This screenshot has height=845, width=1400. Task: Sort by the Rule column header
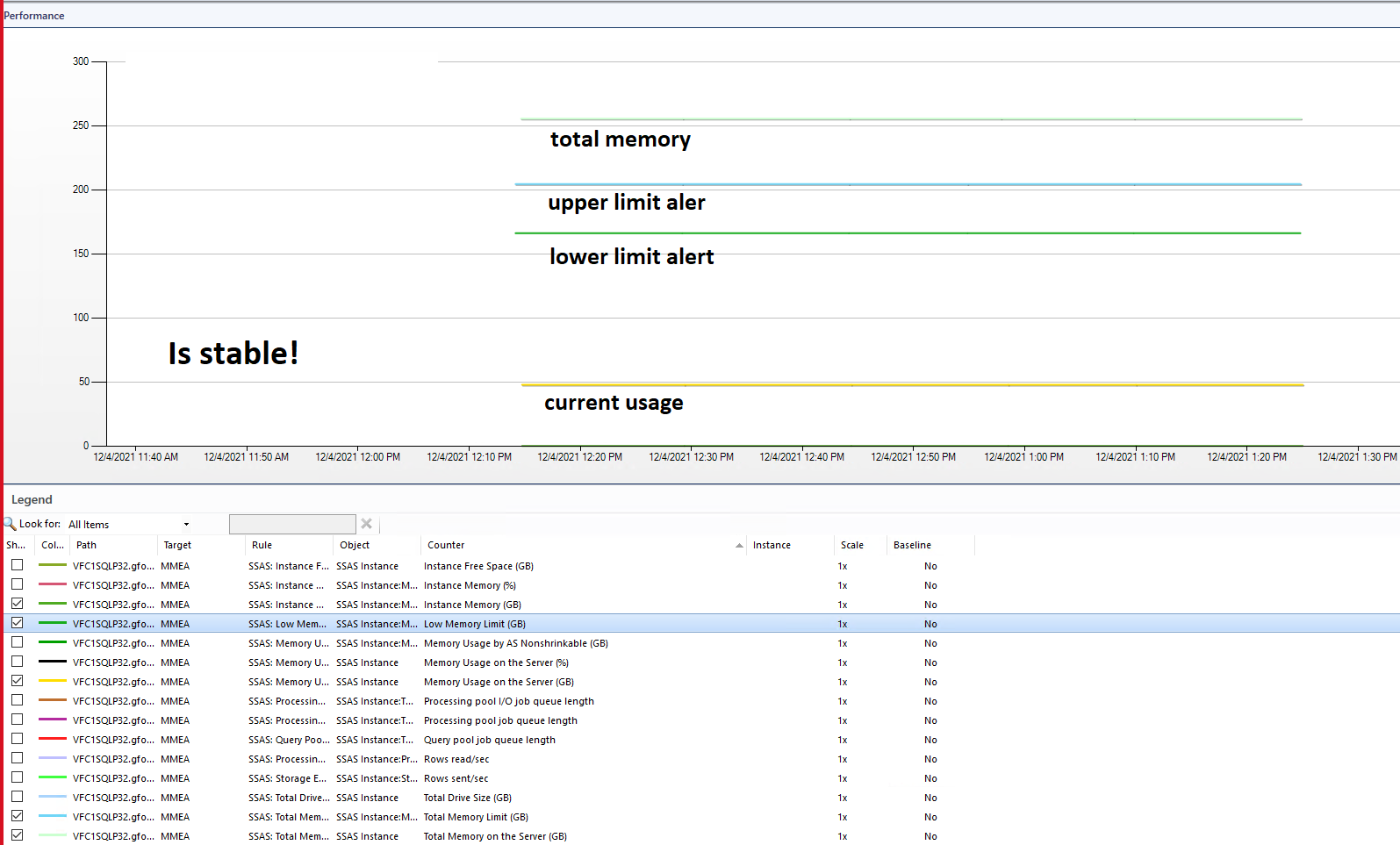point(289,545)
